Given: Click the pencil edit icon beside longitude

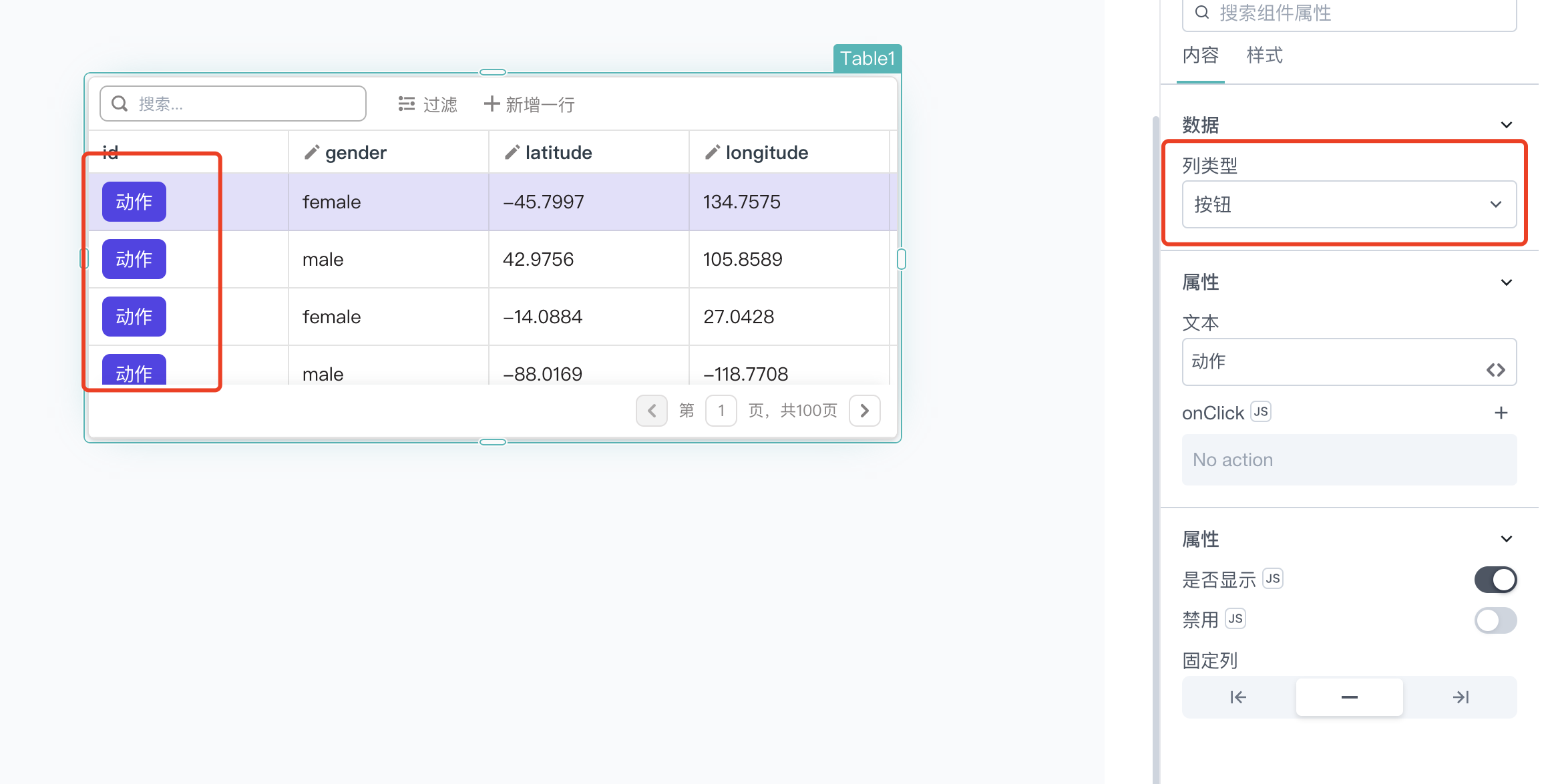Looking at the screenshot, I should tap(712, 152).
